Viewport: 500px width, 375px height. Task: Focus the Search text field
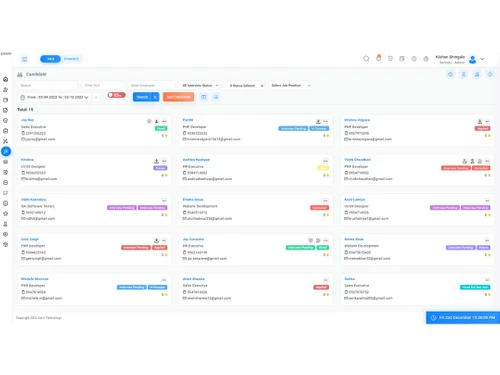point(48,86)
